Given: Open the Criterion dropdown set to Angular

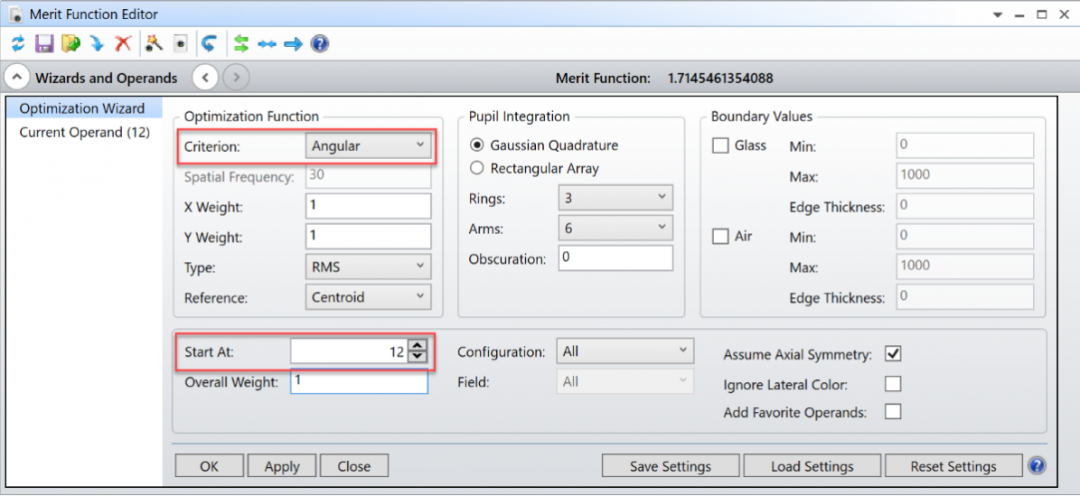Looking at the screenshot, I should [367, 146].
